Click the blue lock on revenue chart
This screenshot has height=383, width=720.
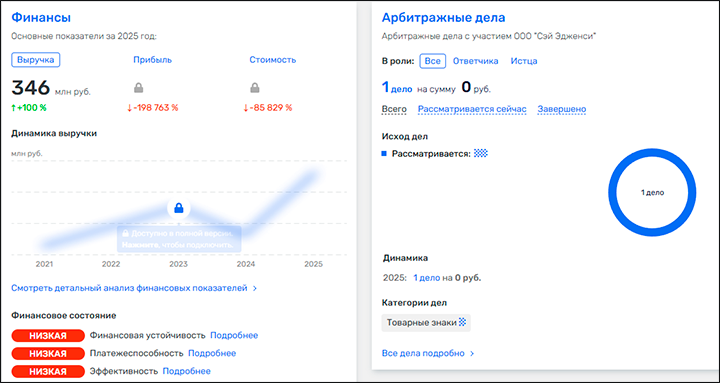point(179,208)
